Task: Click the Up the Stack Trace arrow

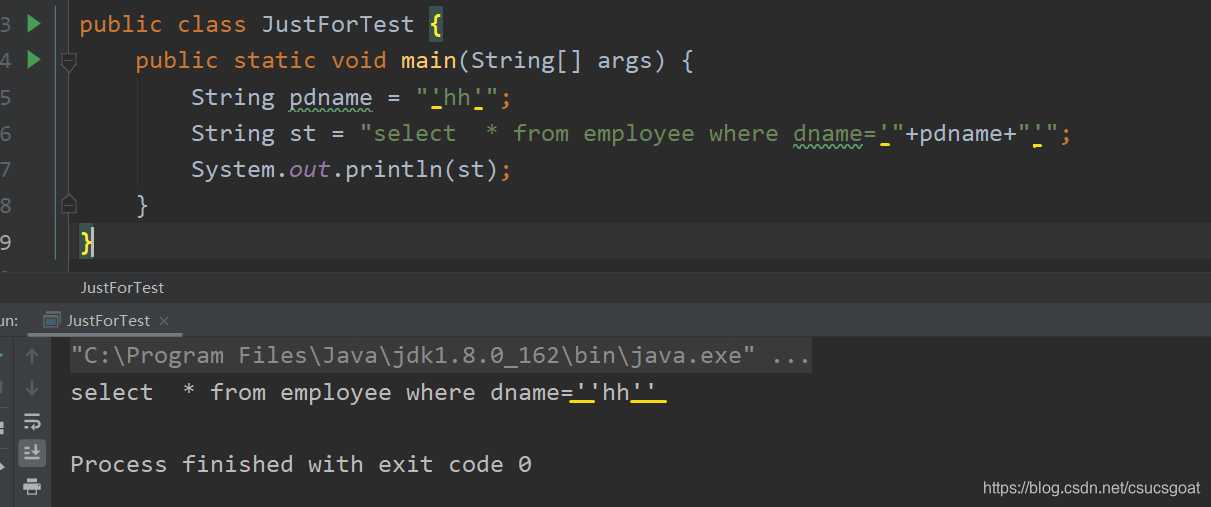Action: point(32,356)
